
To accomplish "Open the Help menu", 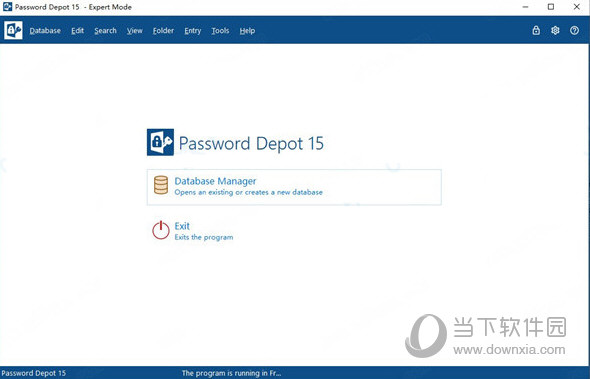I will [247, 31].
